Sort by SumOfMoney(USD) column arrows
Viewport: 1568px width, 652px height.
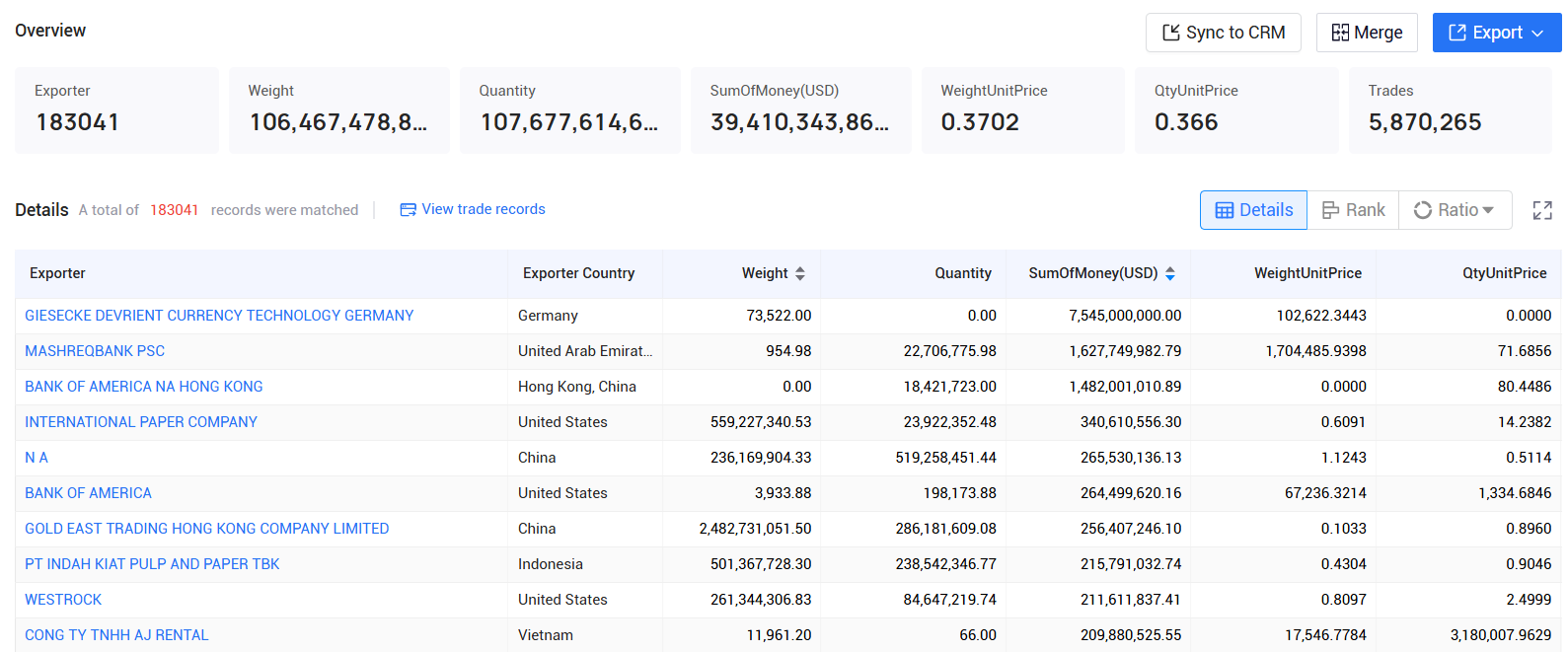coord(1170,273)
